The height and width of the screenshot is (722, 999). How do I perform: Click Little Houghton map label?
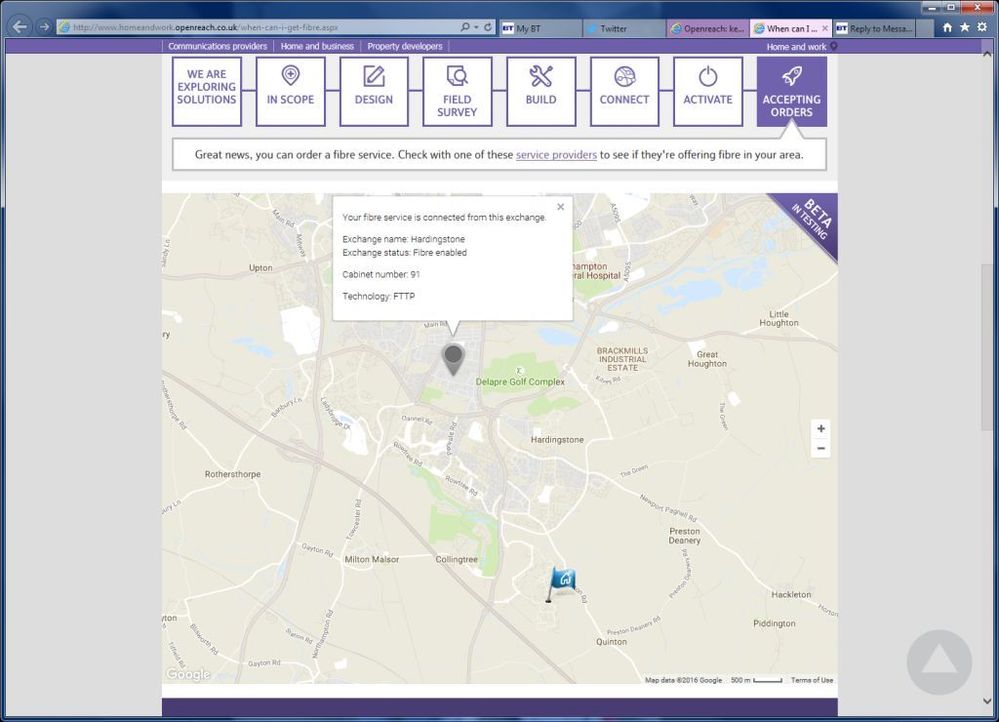[x=779, y=319]
